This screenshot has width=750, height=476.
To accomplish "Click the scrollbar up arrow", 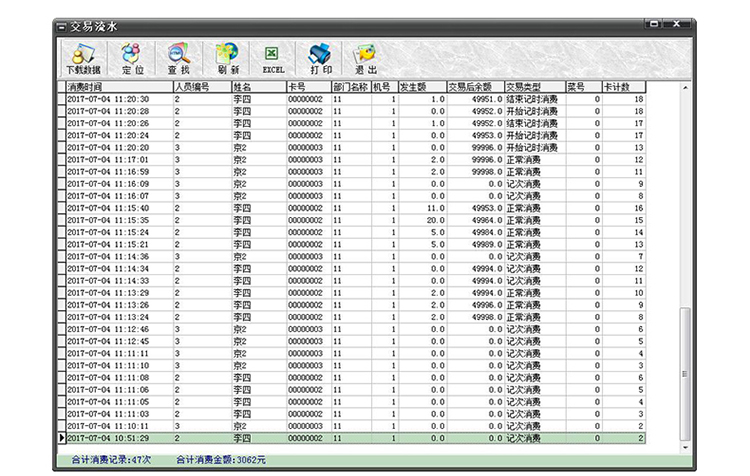I will (x=685, y=88).
